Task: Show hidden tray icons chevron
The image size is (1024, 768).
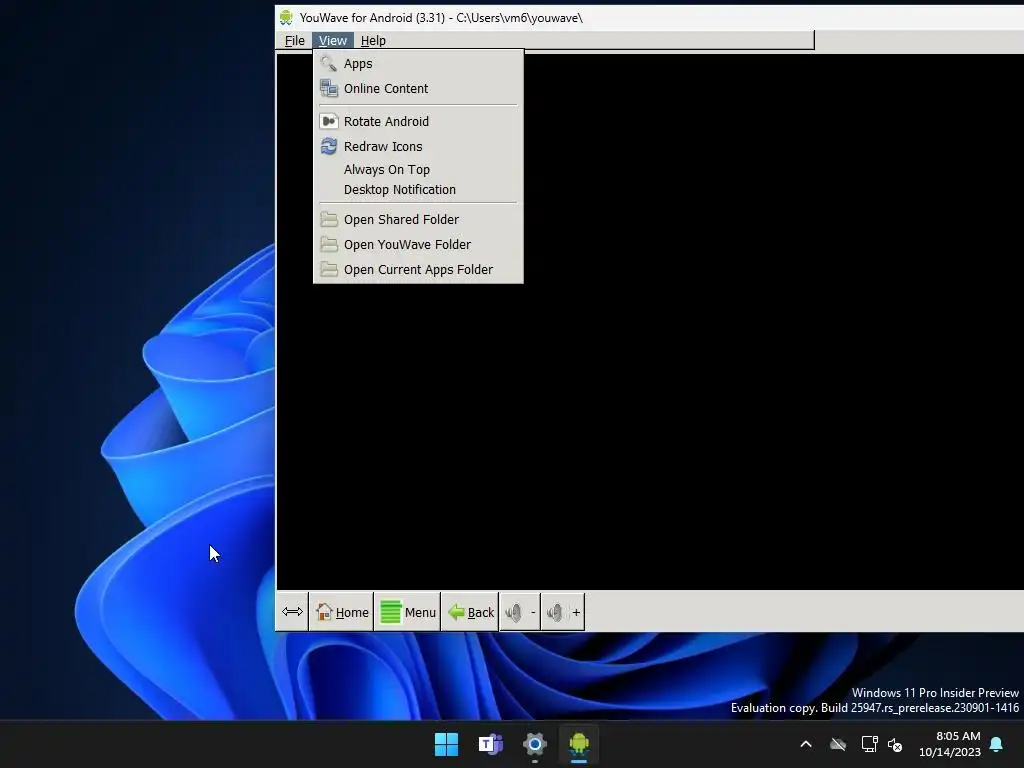Action: [806, 744]
